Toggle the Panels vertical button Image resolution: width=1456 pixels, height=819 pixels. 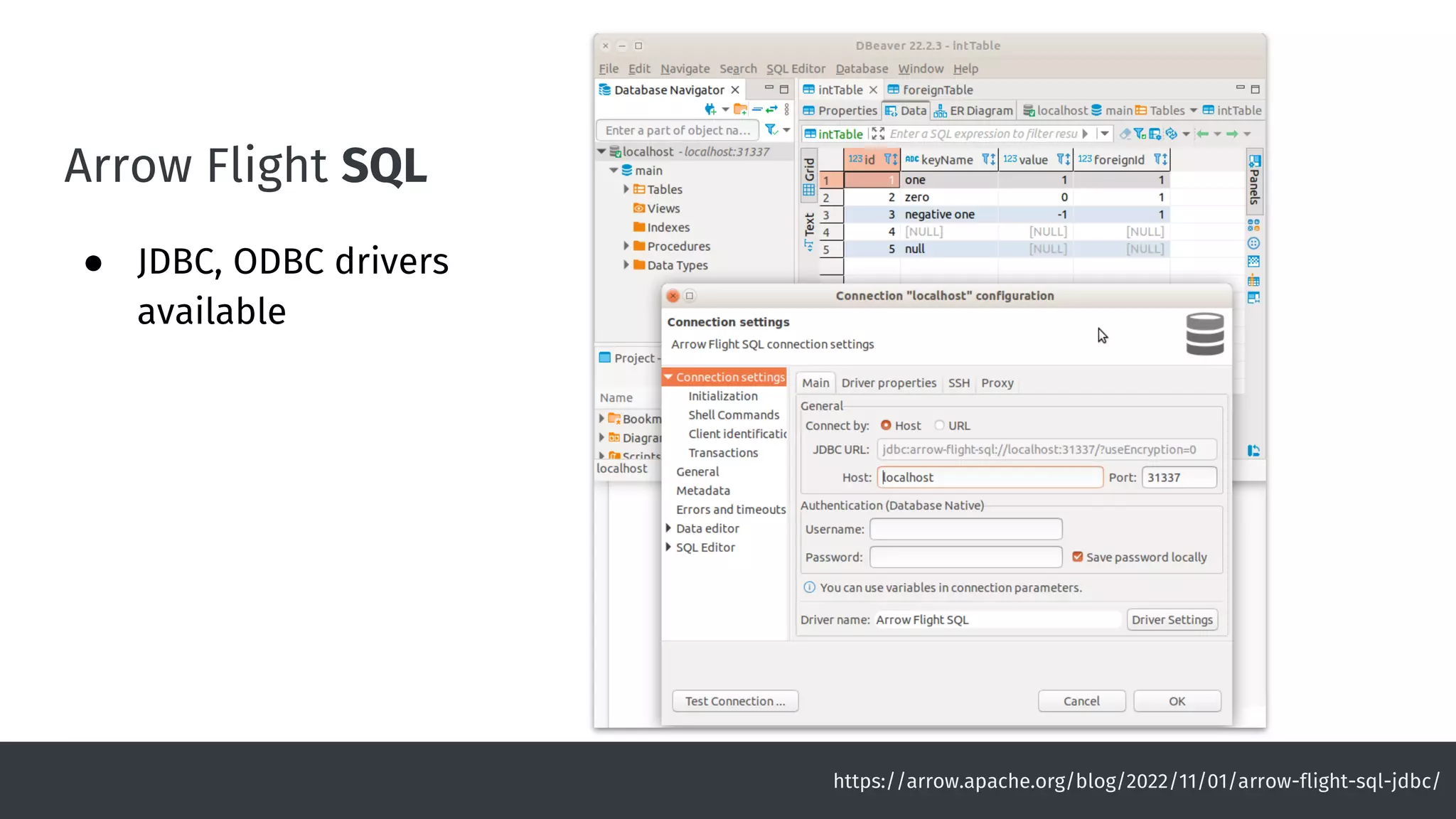pyautogui.click(x=1254, y=180)
